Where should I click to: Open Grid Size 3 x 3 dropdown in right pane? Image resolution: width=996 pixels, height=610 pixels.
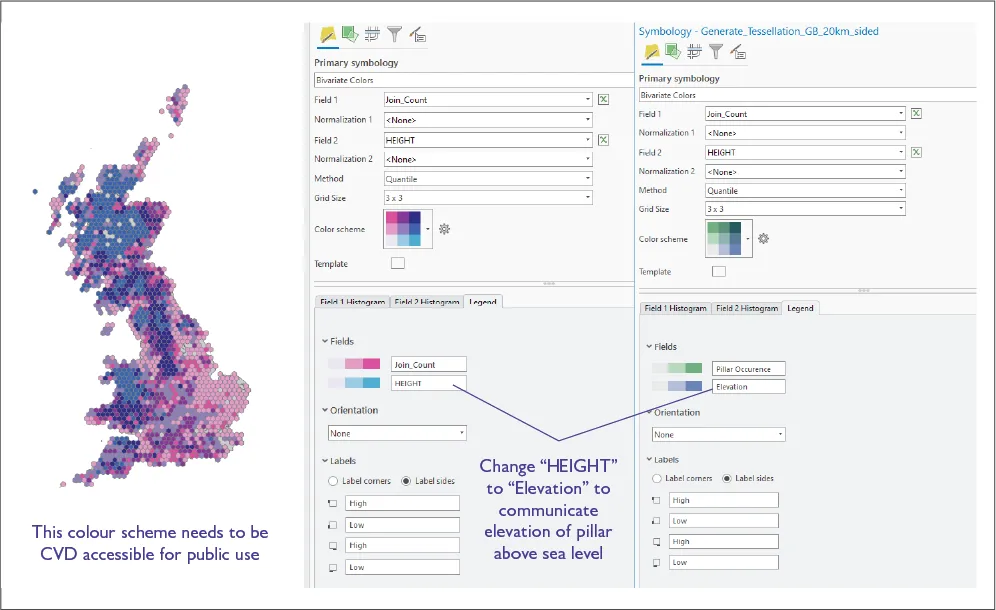(805, 209)
